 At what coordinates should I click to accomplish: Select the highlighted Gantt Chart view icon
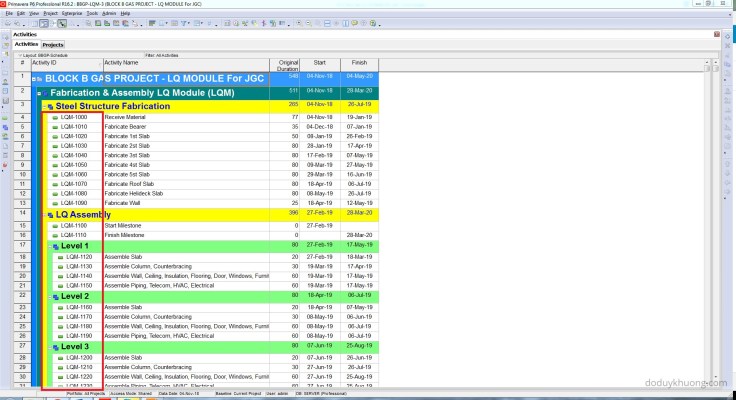point(44,23)
